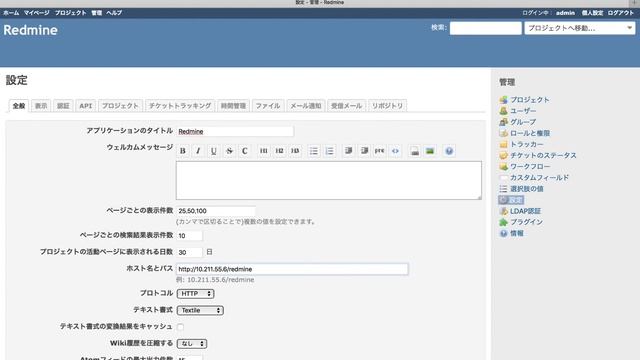Toggle bold formatting in welcome message toolbar

[183, 151]
